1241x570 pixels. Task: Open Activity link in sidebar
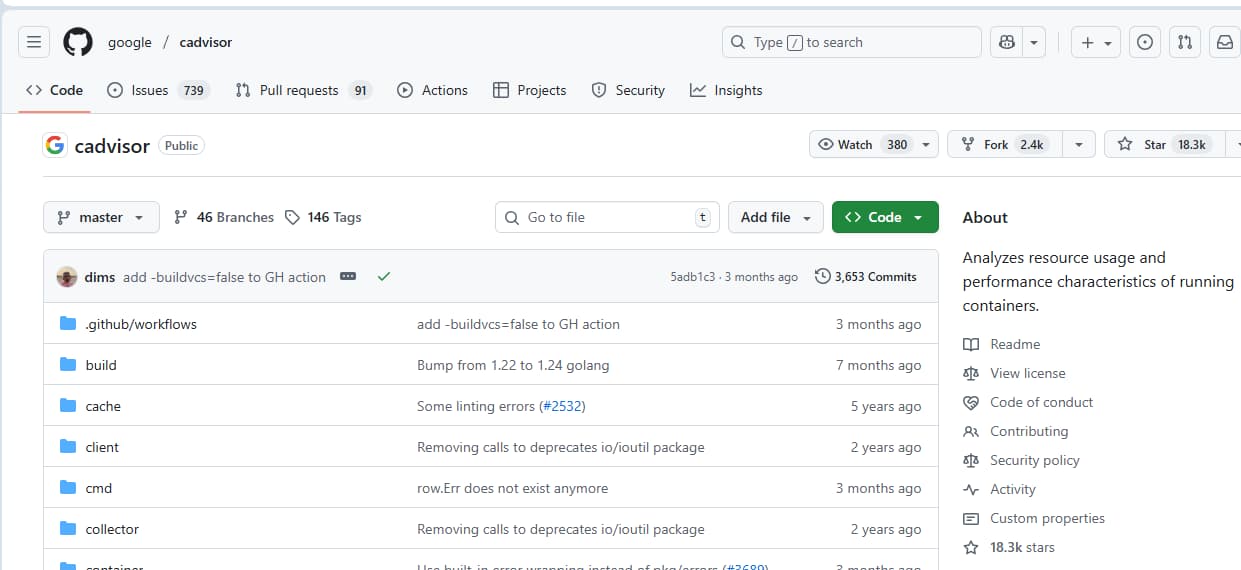pyautogui.click(x=1000, y=489)
